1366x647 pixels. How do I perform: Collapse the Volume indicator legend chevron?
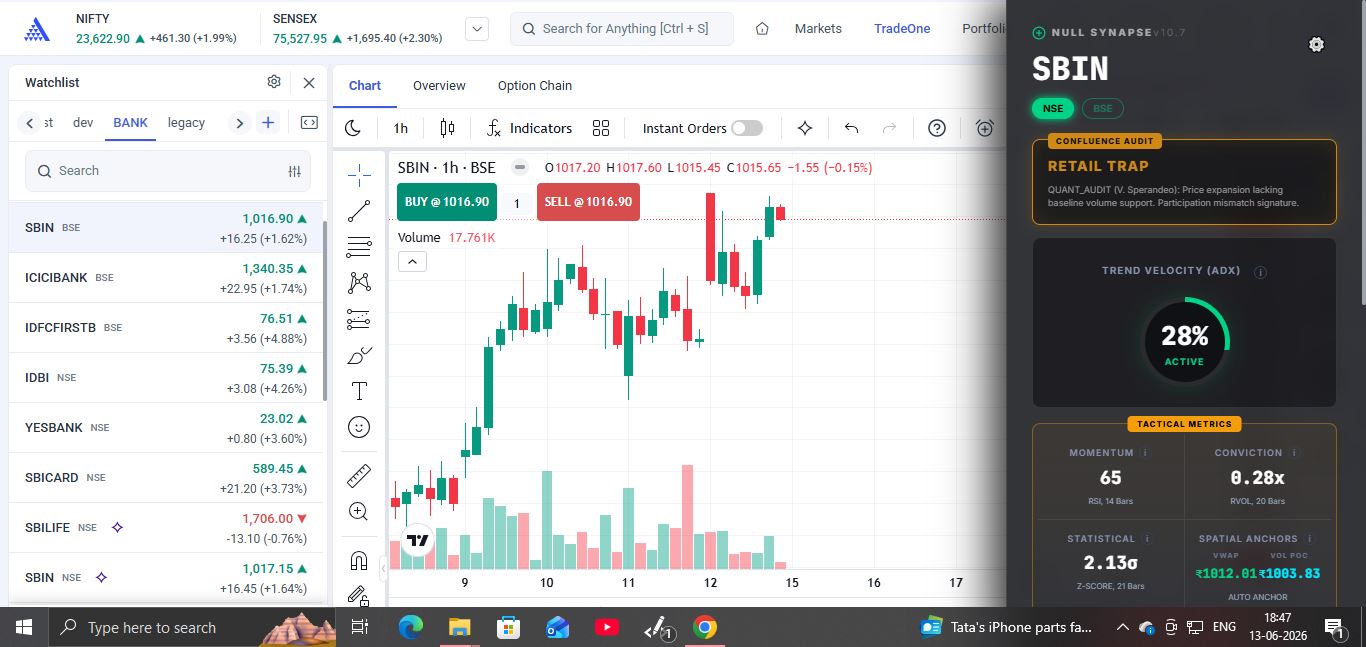(x=412, y=261)
